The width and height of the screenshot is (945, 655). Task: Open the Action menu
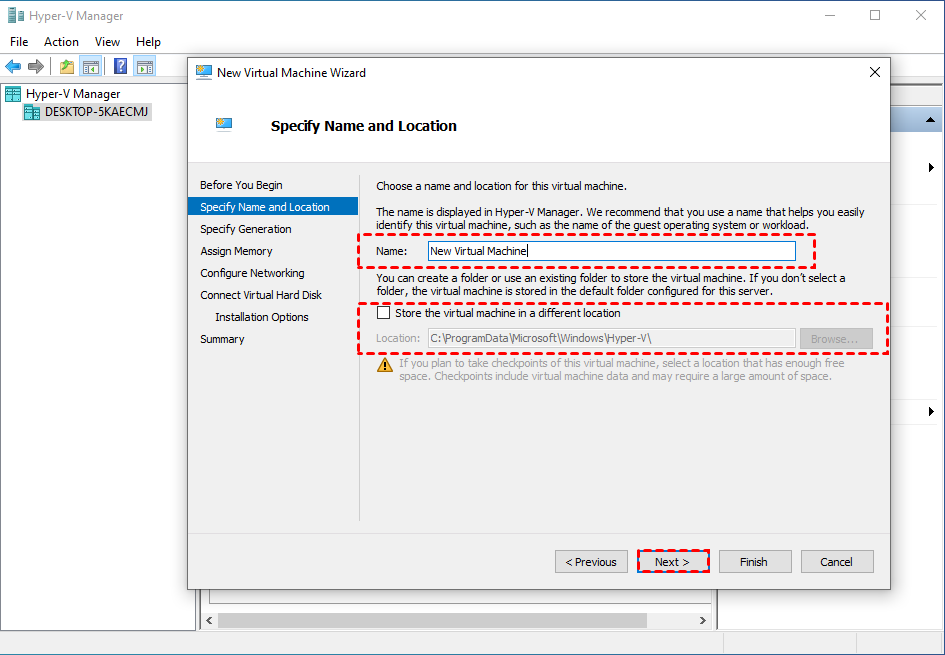(x=61, y=42)
